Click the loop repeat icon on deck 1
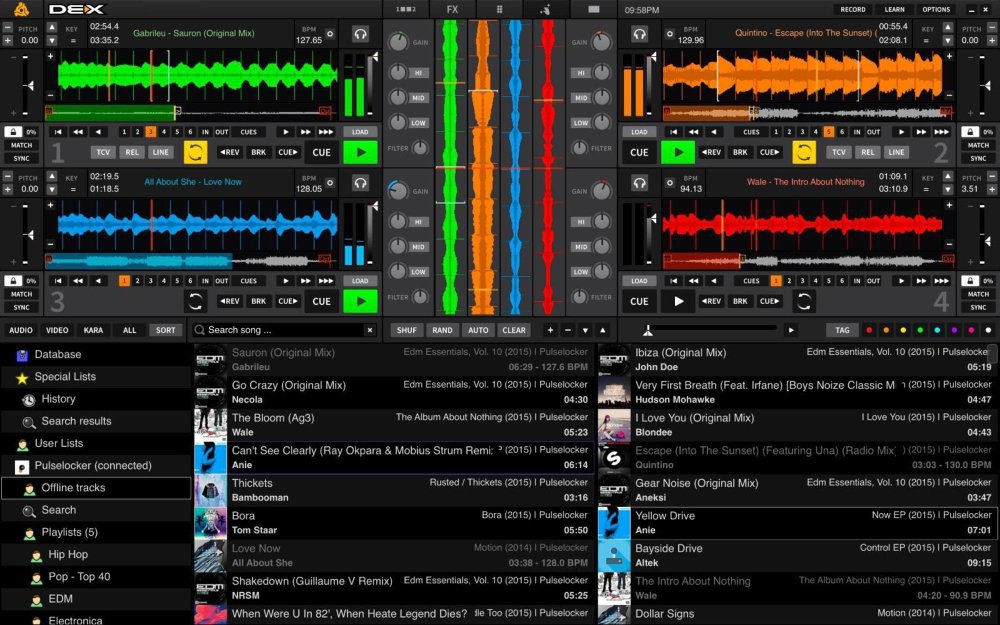 (x=196, y=151)
